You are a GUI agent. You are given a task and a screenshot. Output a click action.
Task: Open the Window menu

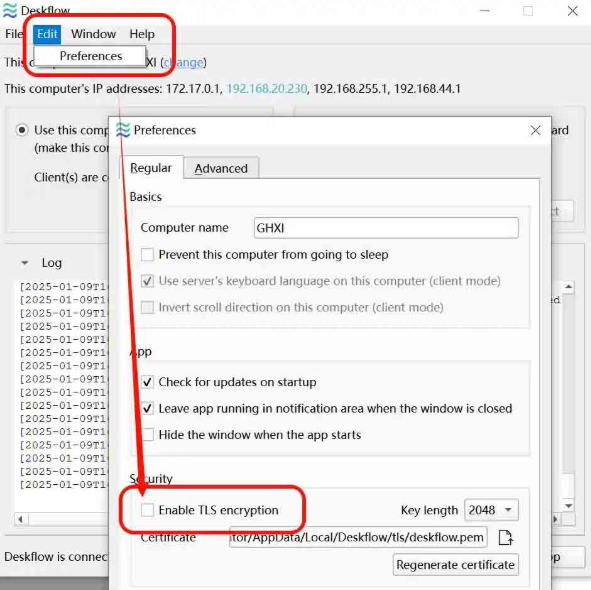(x=93, y=34)
